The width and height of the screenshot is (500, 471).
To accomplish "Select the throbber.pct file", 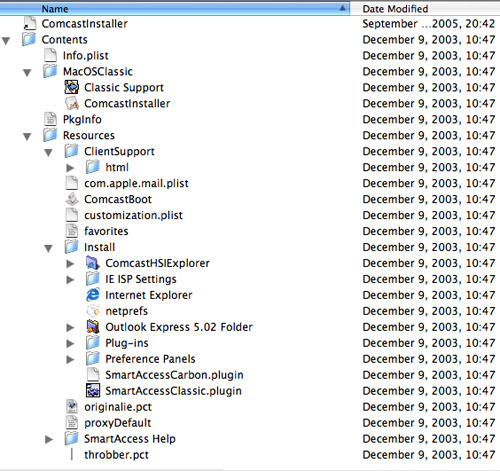I will pyautogui.click(x=116, y=455).
